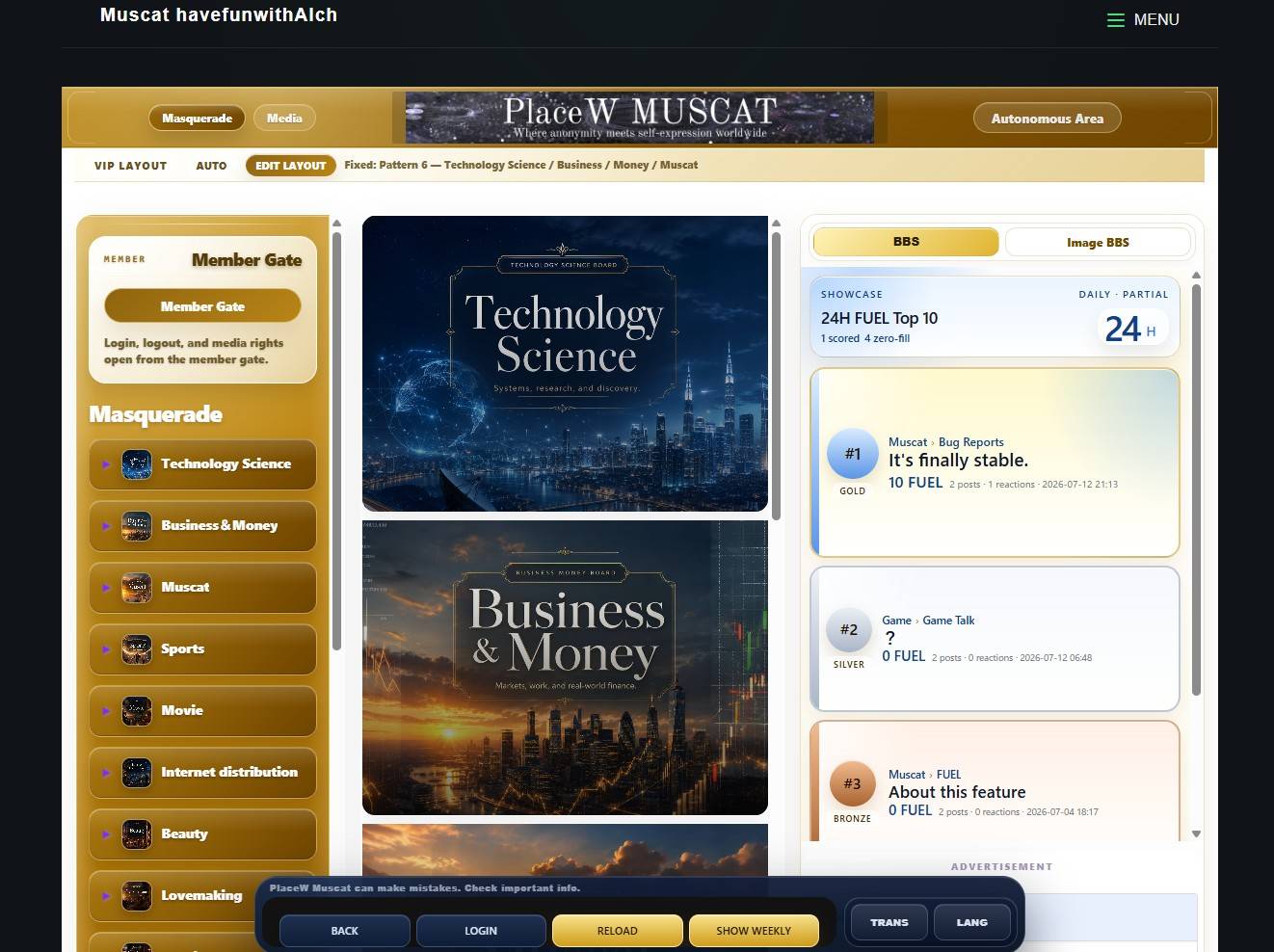1274x952 pixels.
Task: Open the "?" thread in Game Talk
Action: pos(890,638)
